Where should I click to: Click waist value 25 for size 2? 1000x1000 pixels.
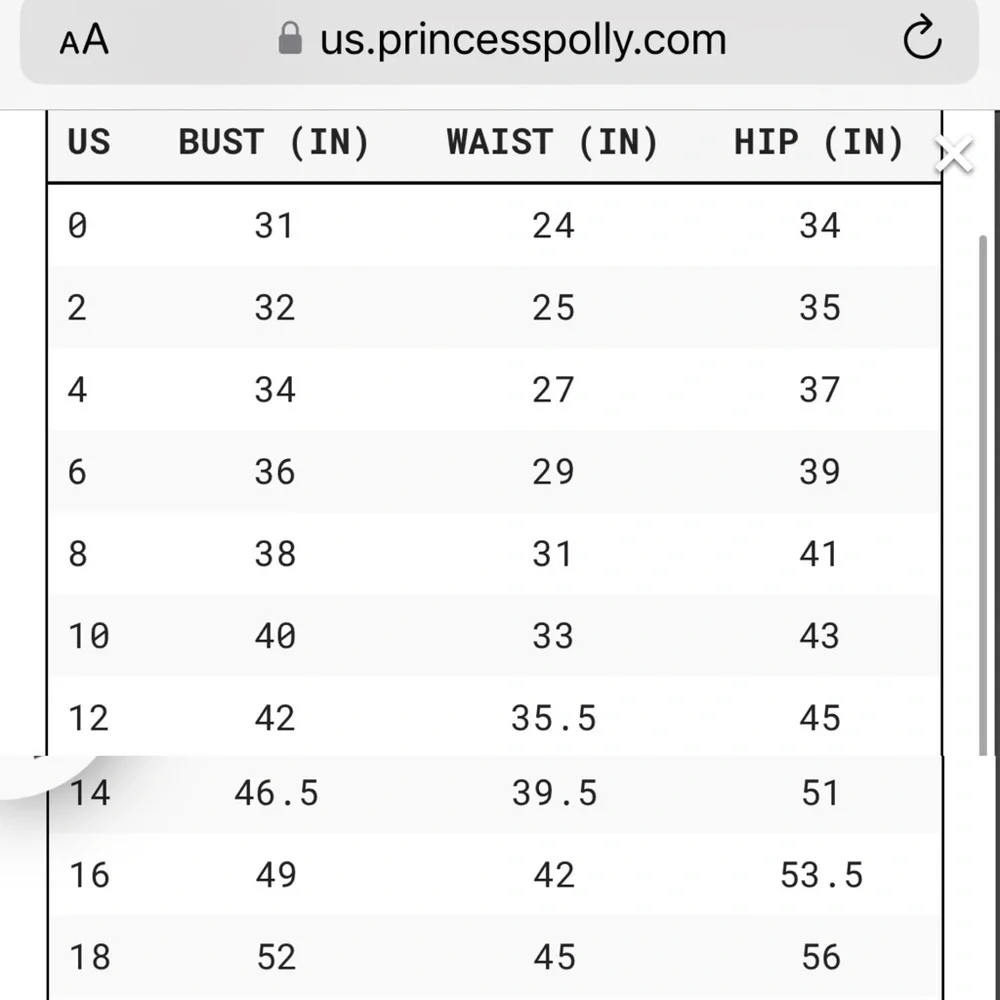click(x=554, y=308)
